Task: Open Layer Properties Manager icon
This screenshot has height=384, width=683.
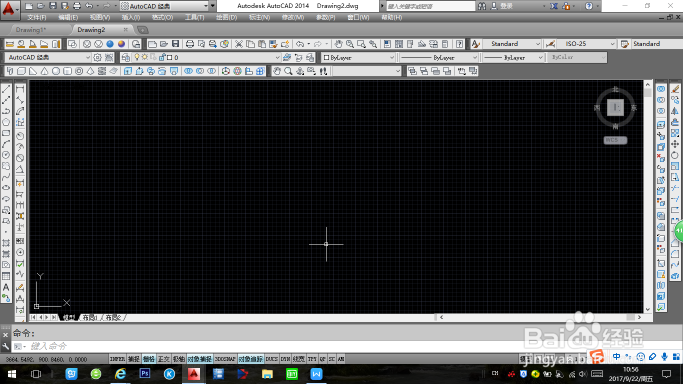Action: (125, 57)
